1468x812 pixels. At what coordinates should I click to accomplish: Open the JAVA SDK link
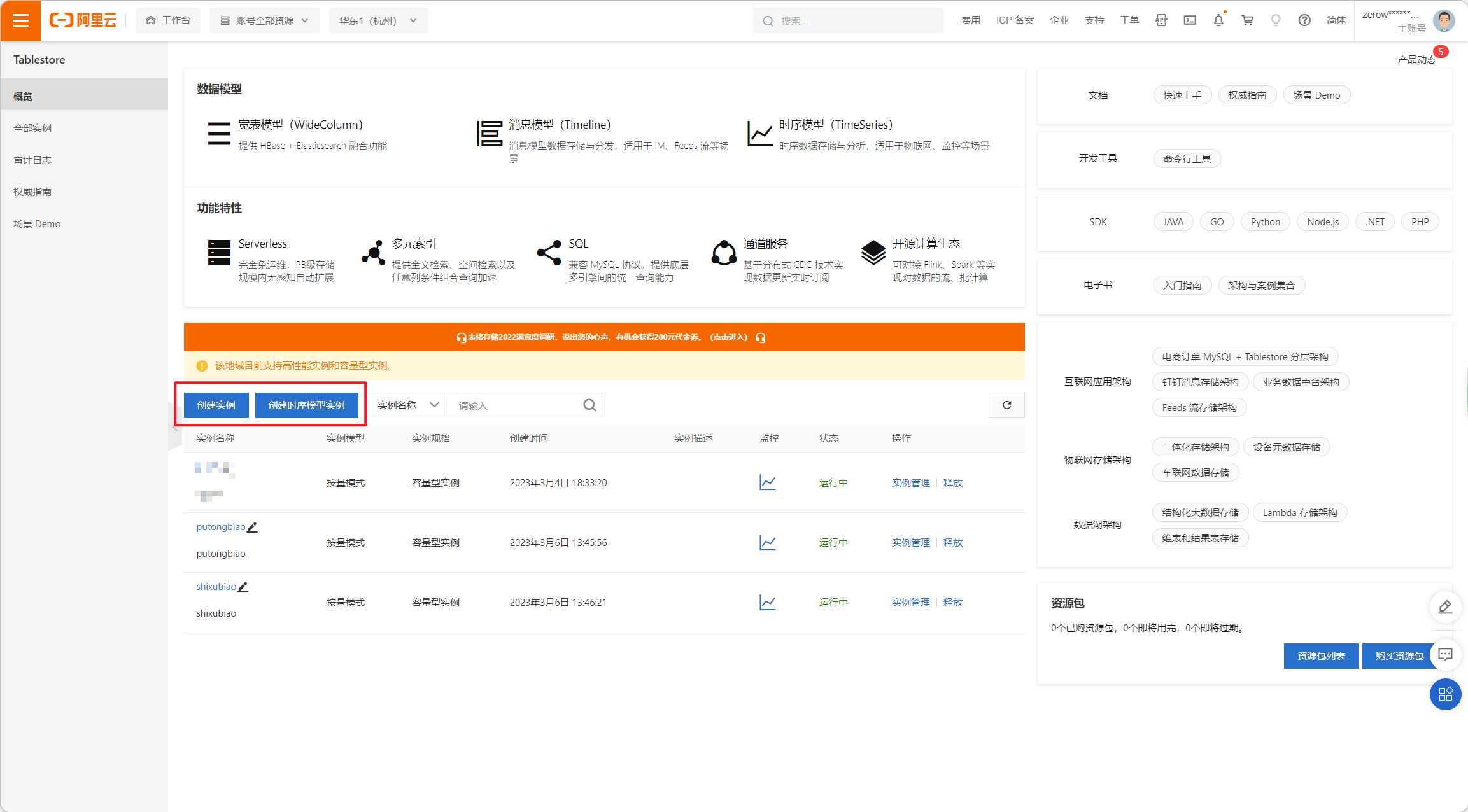(1173, 222)
